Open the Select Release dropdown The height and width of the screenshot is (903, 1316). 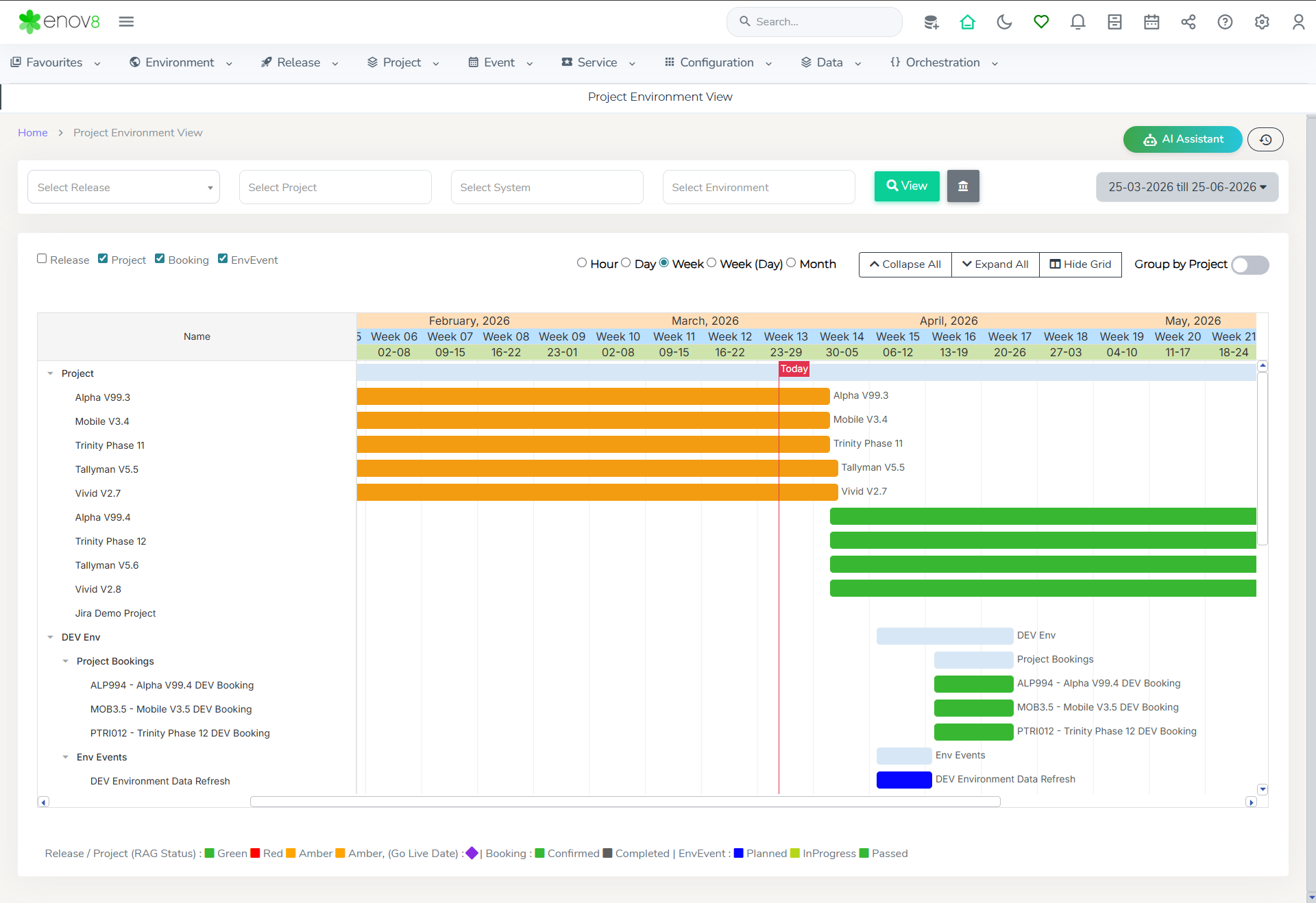tap(123, 187)
